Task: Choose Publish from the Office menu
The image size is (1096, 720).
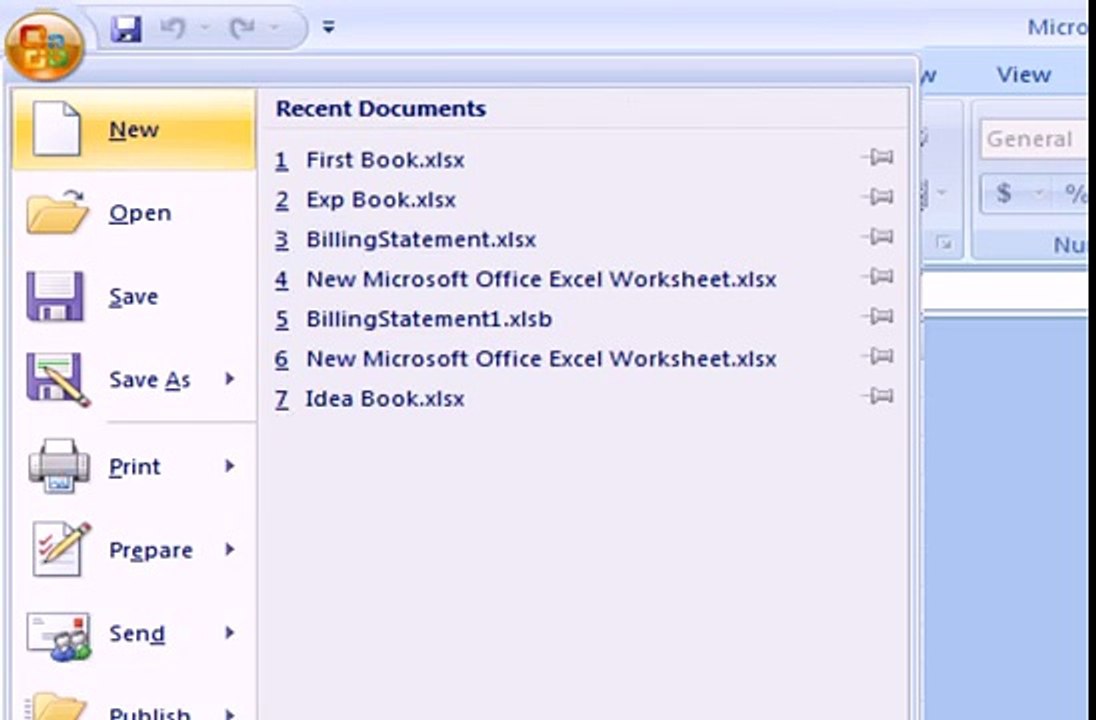Action: click(134, 703)
